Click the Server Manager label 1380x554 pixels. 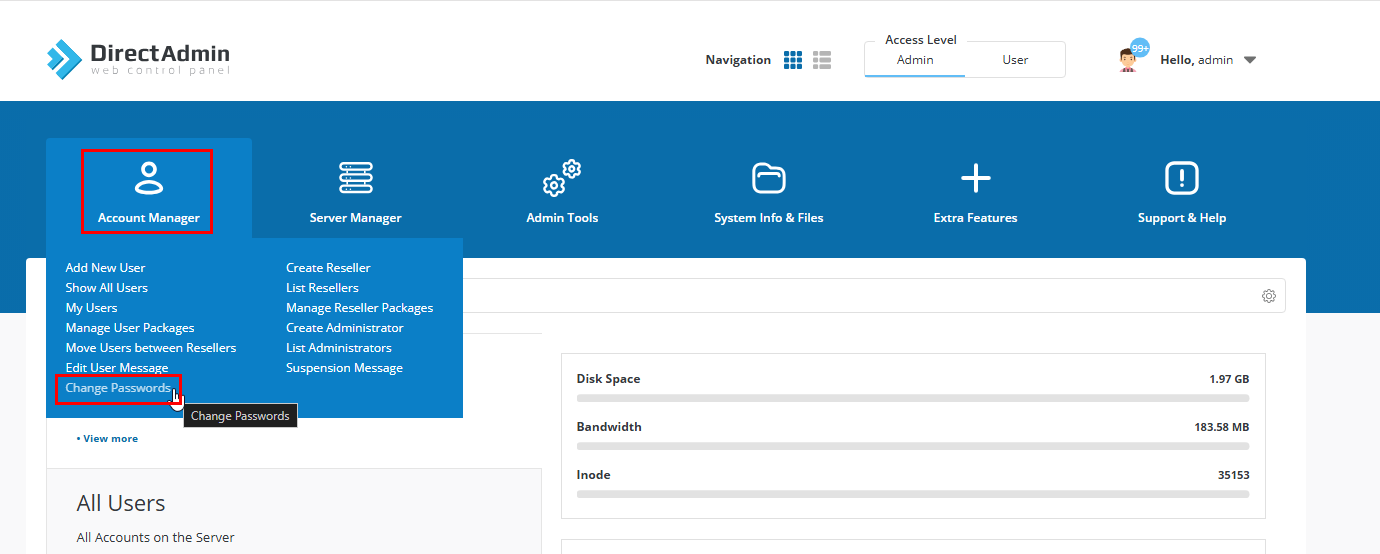pos(355,218)
